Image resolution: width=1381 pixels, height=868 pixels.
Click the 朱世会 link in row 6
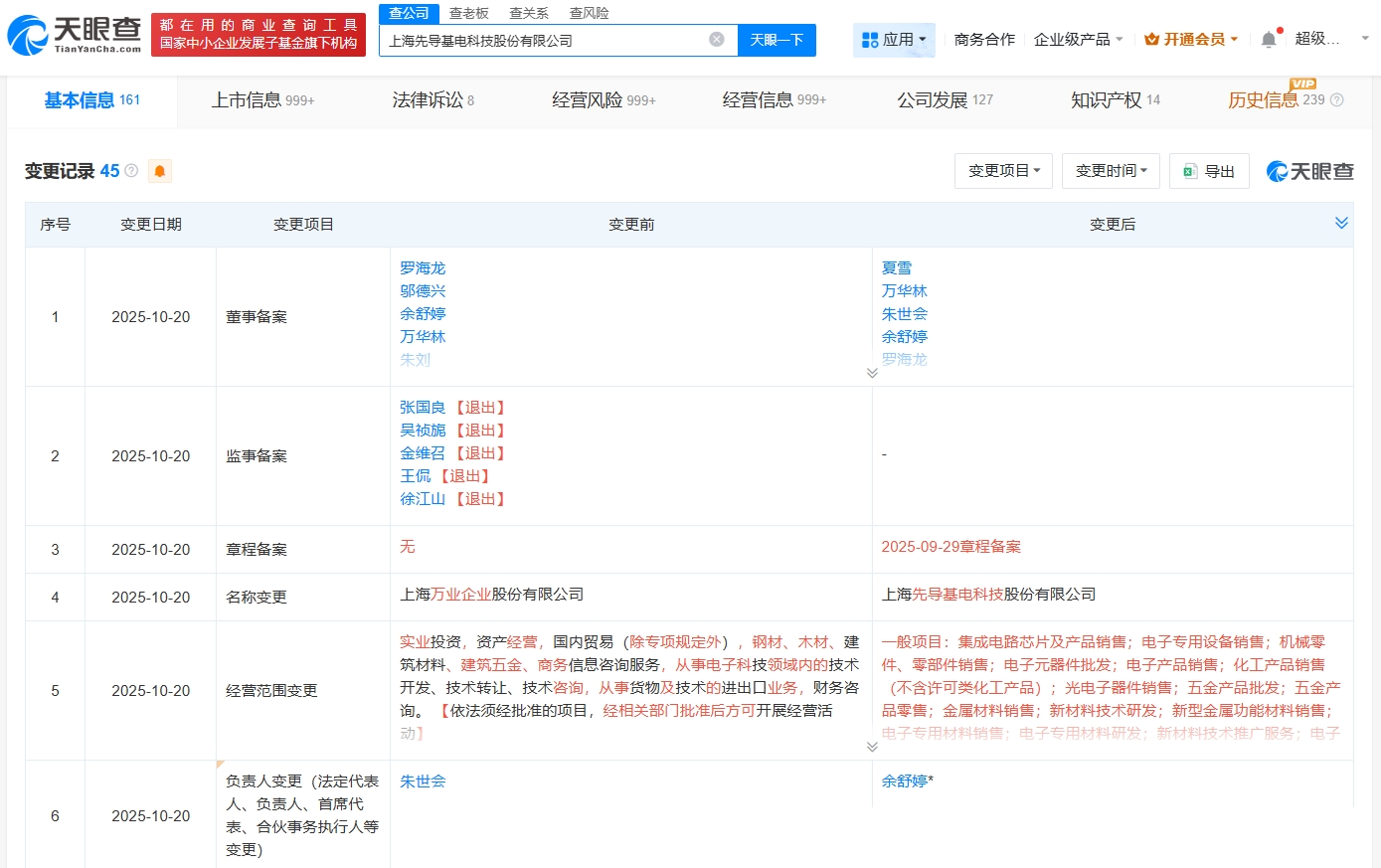(423, 781)
